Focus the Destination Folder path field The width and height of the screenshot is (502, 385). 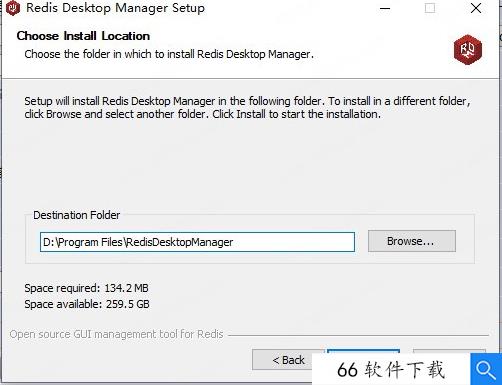[197, 242]
